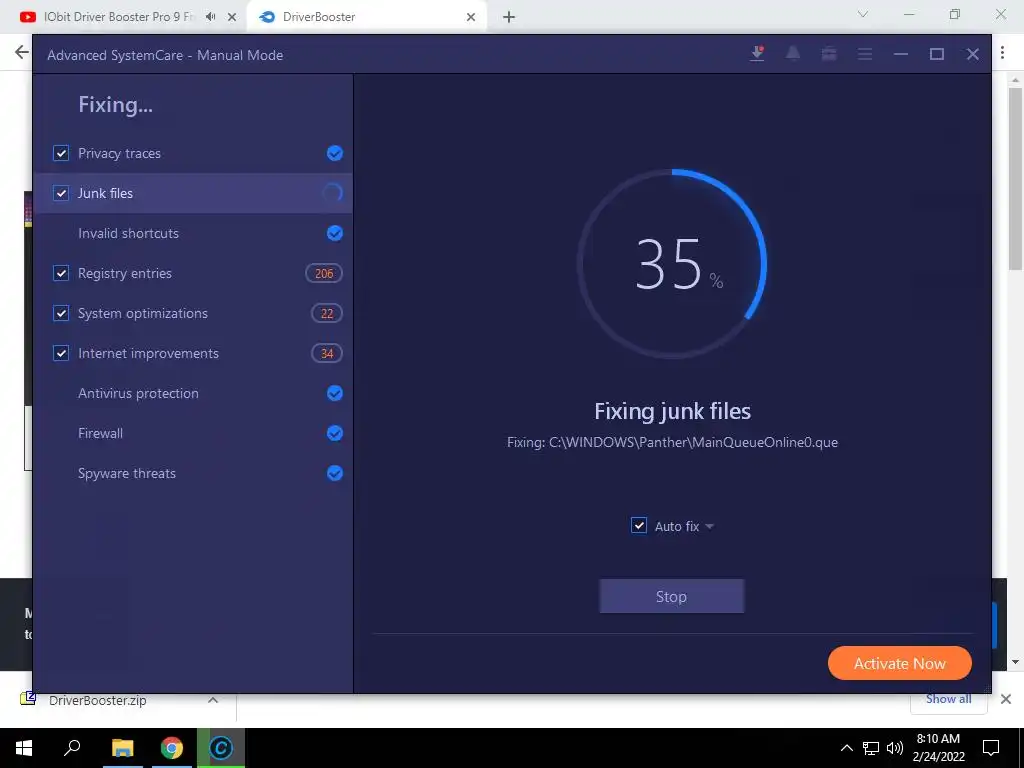Click the 'Fixing...' panel heading
Screen dimensions: 1024x768
(116, 104)
